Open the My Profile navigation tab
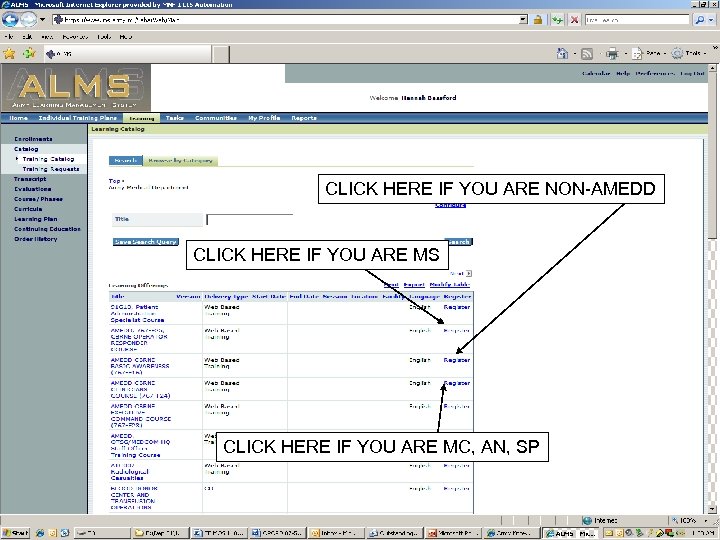The width and height of the screenshot is (720, 540). click(x=264, y=118)
